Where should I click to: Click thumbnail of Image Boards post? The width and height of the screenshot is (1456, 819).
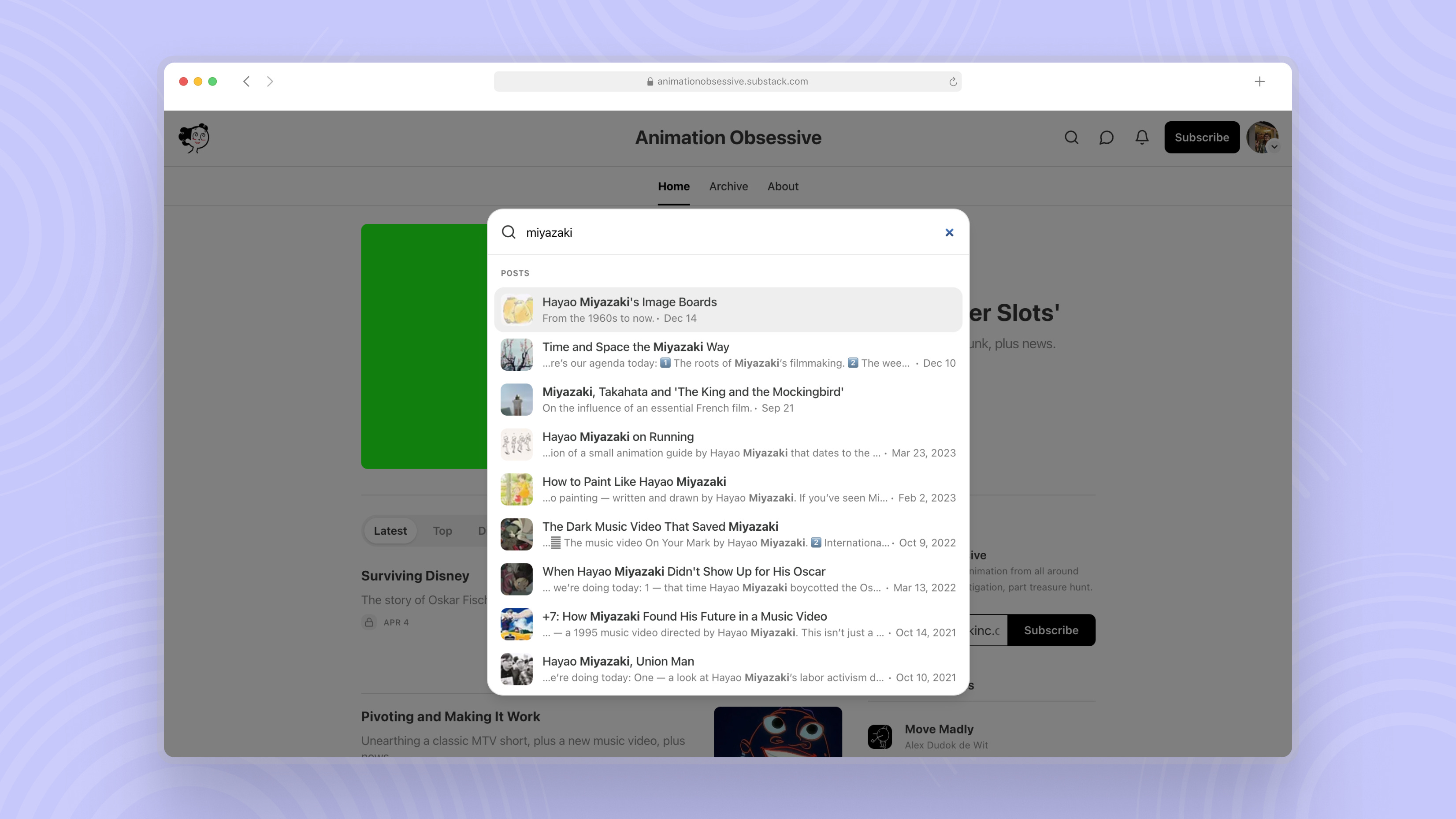coord(516,310)
